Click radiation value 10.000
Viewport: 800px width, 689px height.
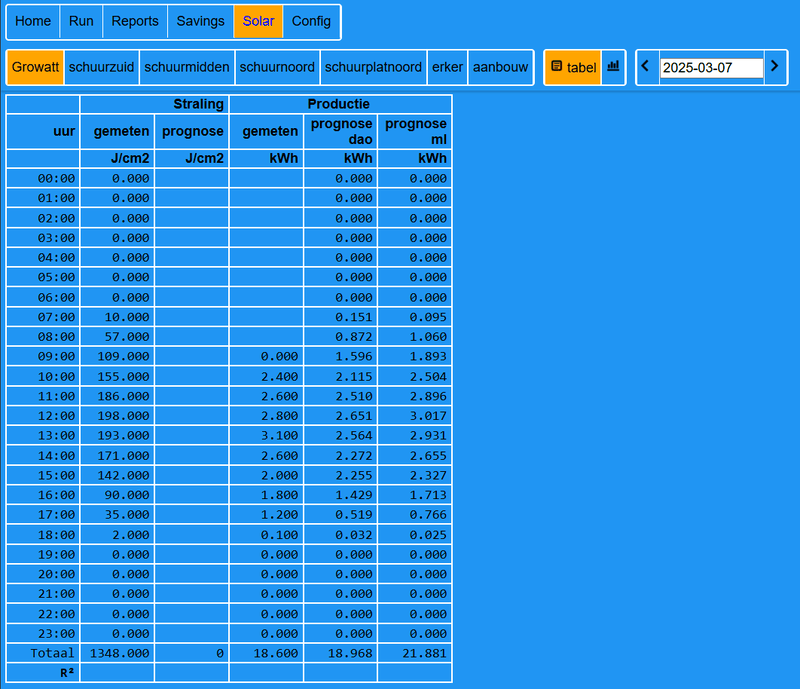[x=117, y=317]
